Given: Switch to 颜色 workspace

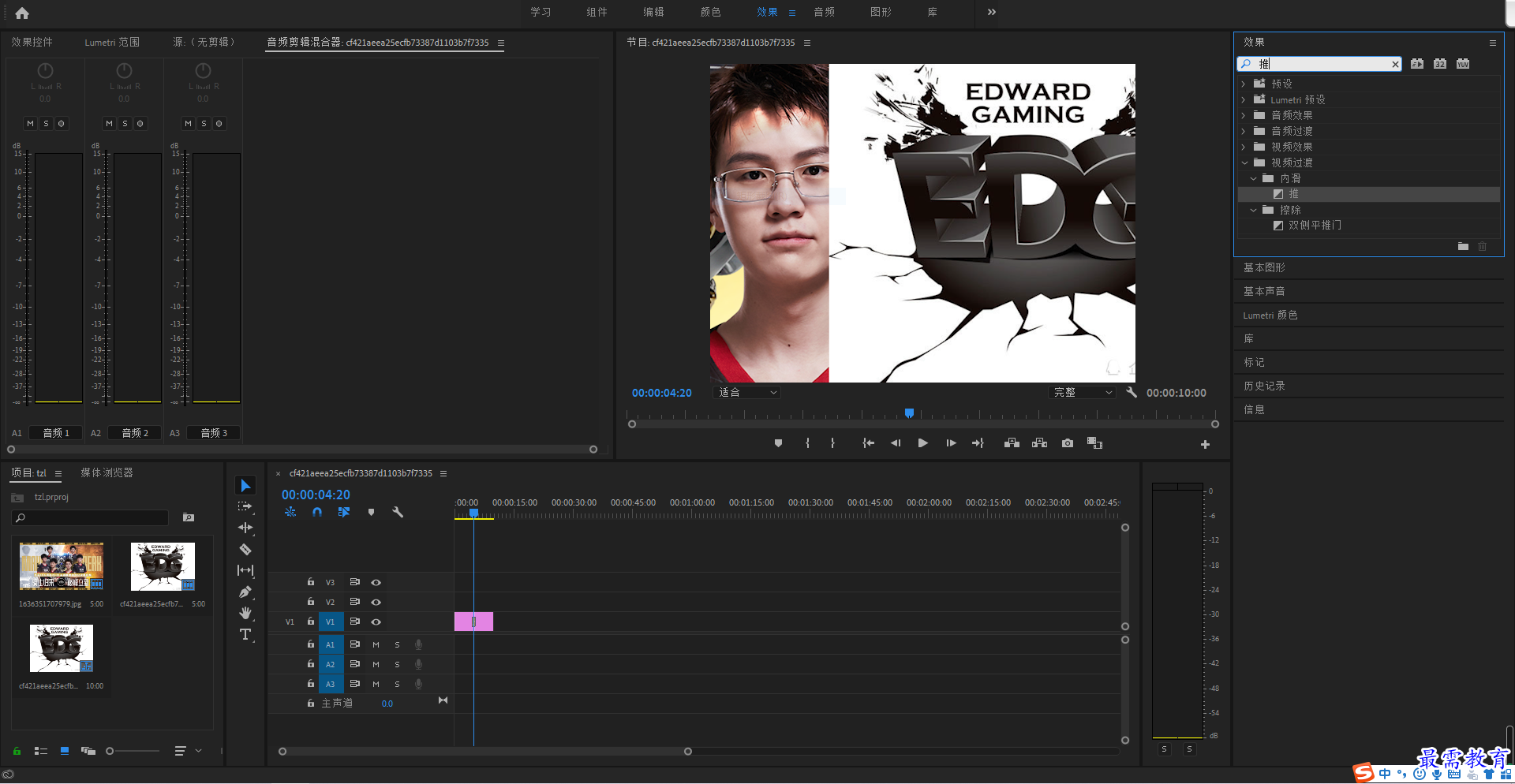Looking at the screenshot, I should click(710, 12).
